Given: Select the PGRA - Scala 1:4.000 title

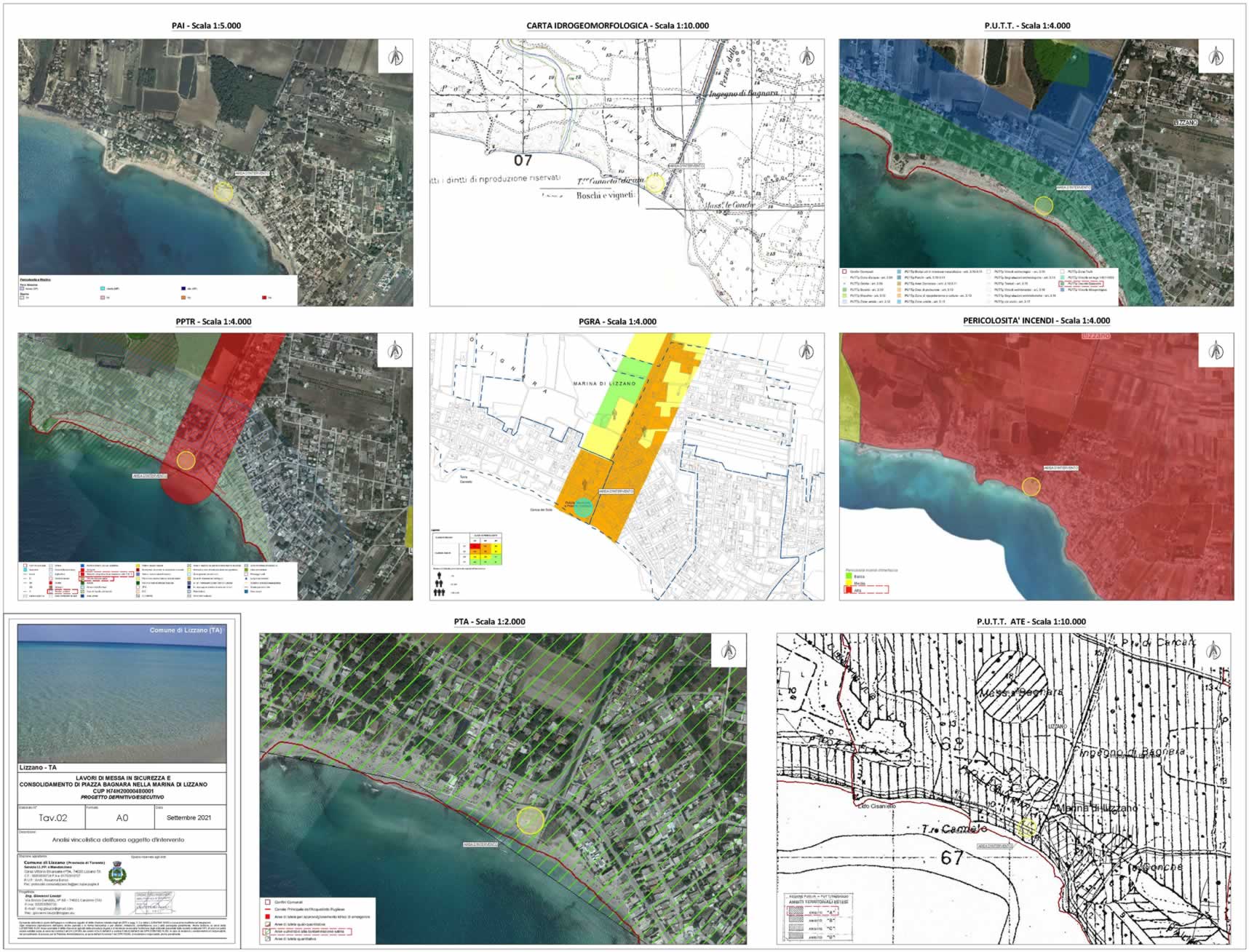Looking at the screenshot, I should tap(617, 320).
